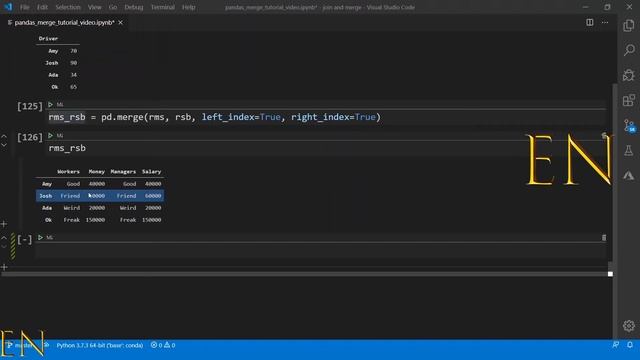Open the Edit menu
Screen dimensions: 640x360
point(42,7)
